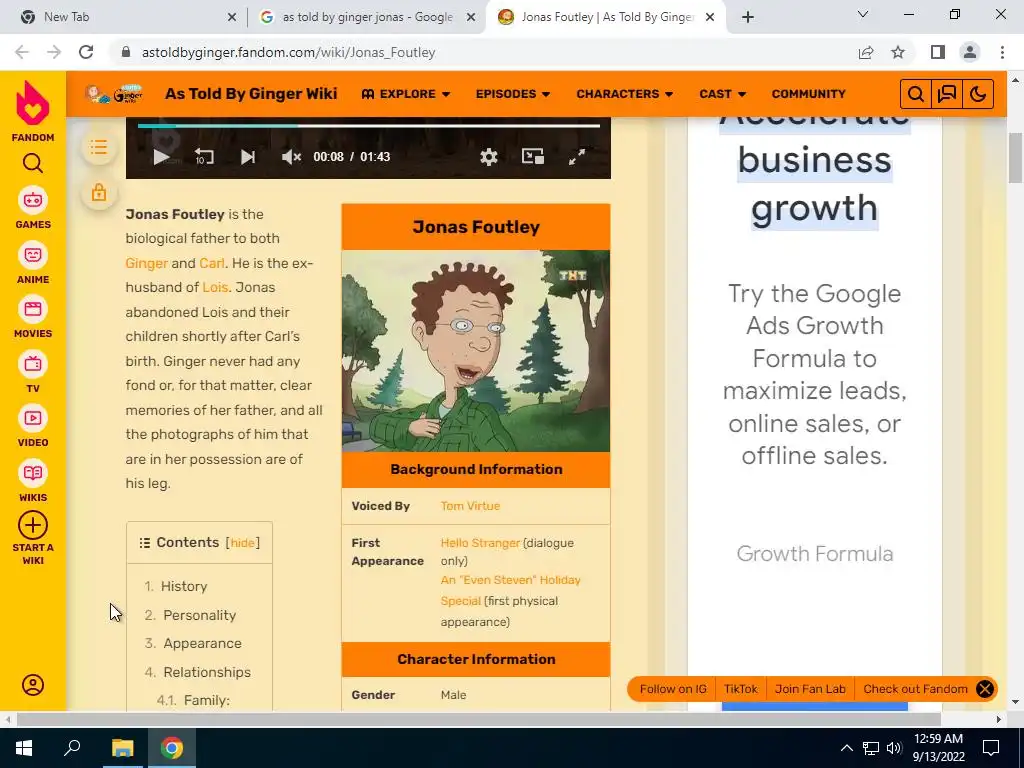
Task: Expand the Characters menu
Action: coord(624,94)
